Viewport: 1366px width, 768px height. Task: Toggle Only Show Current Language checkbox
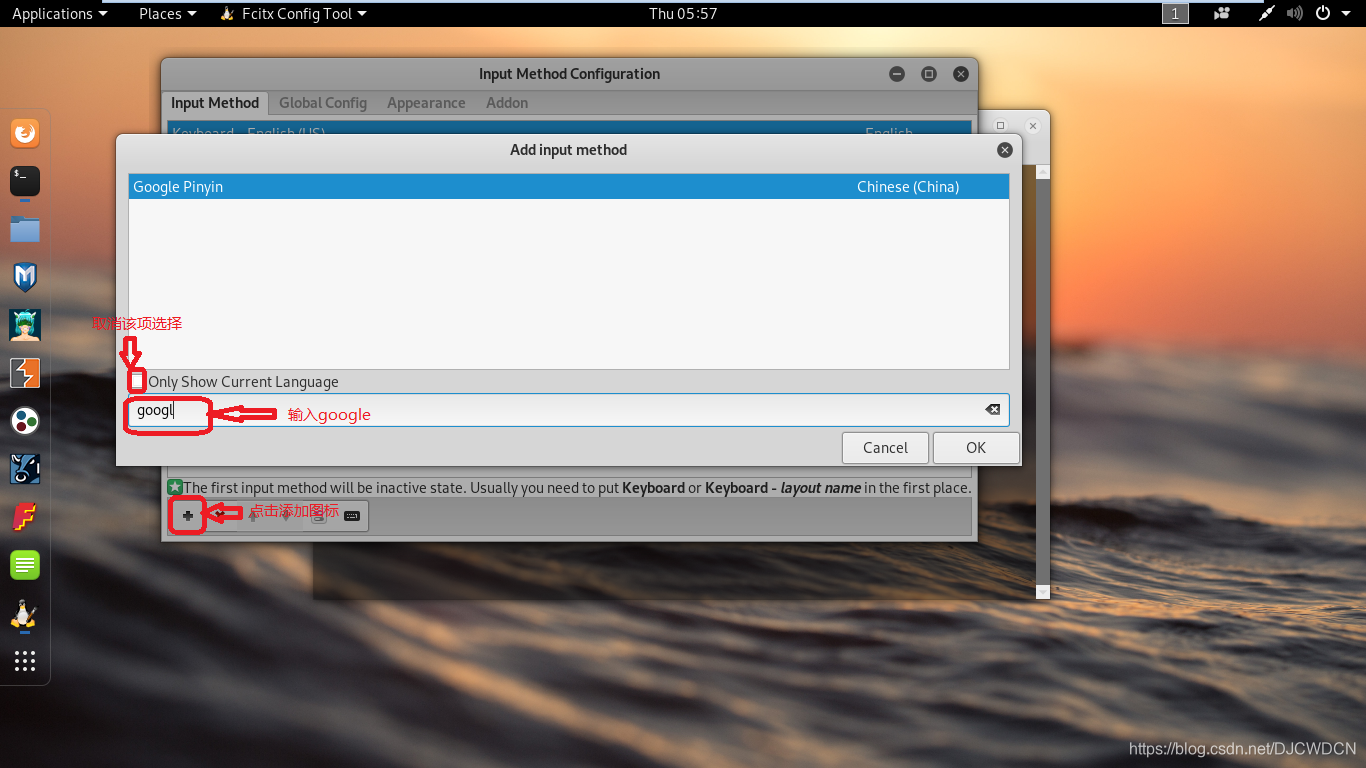(137, 381)
